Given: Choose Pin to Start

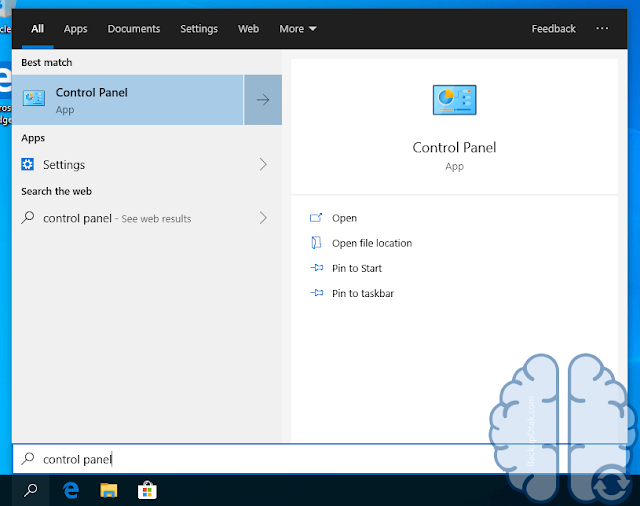Looking at the screenshot, I should point(357,268).
